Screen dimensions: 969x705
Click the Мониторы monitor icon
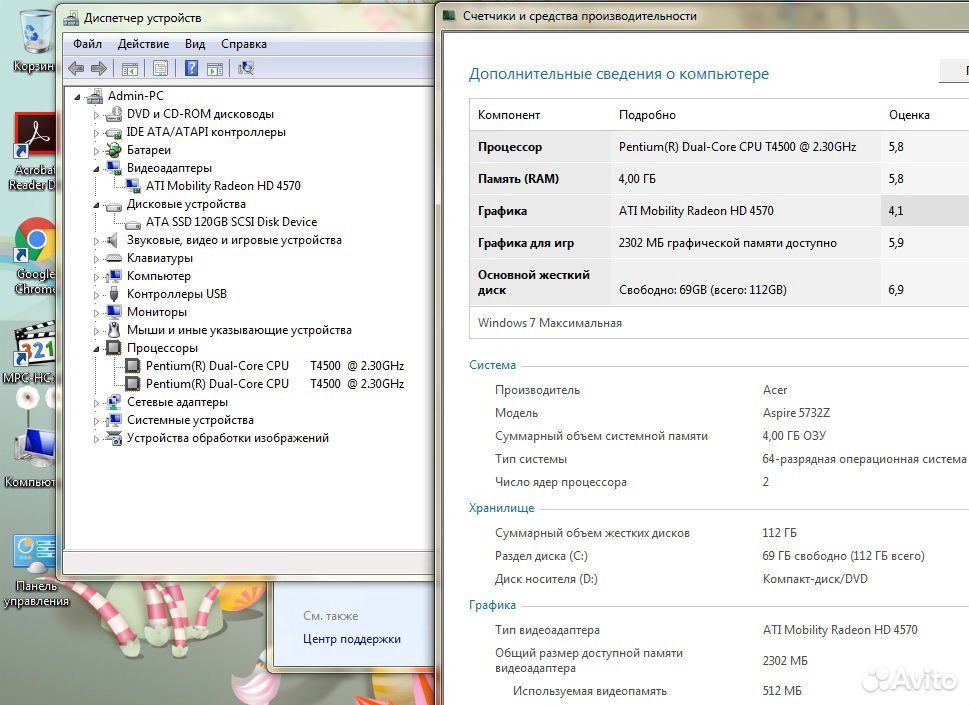pyautogui.click(x=114, y=312)
